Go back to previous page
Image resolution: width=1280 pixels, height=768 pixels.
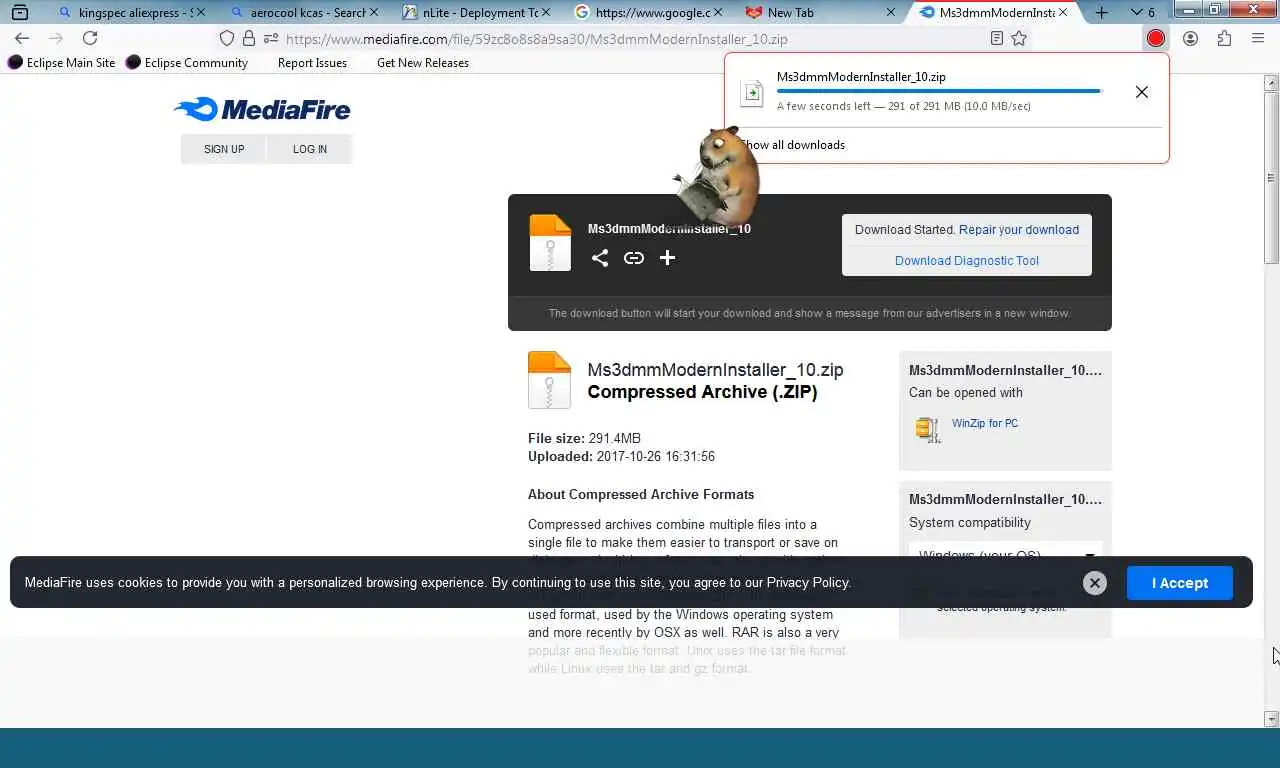pos(22,38)
